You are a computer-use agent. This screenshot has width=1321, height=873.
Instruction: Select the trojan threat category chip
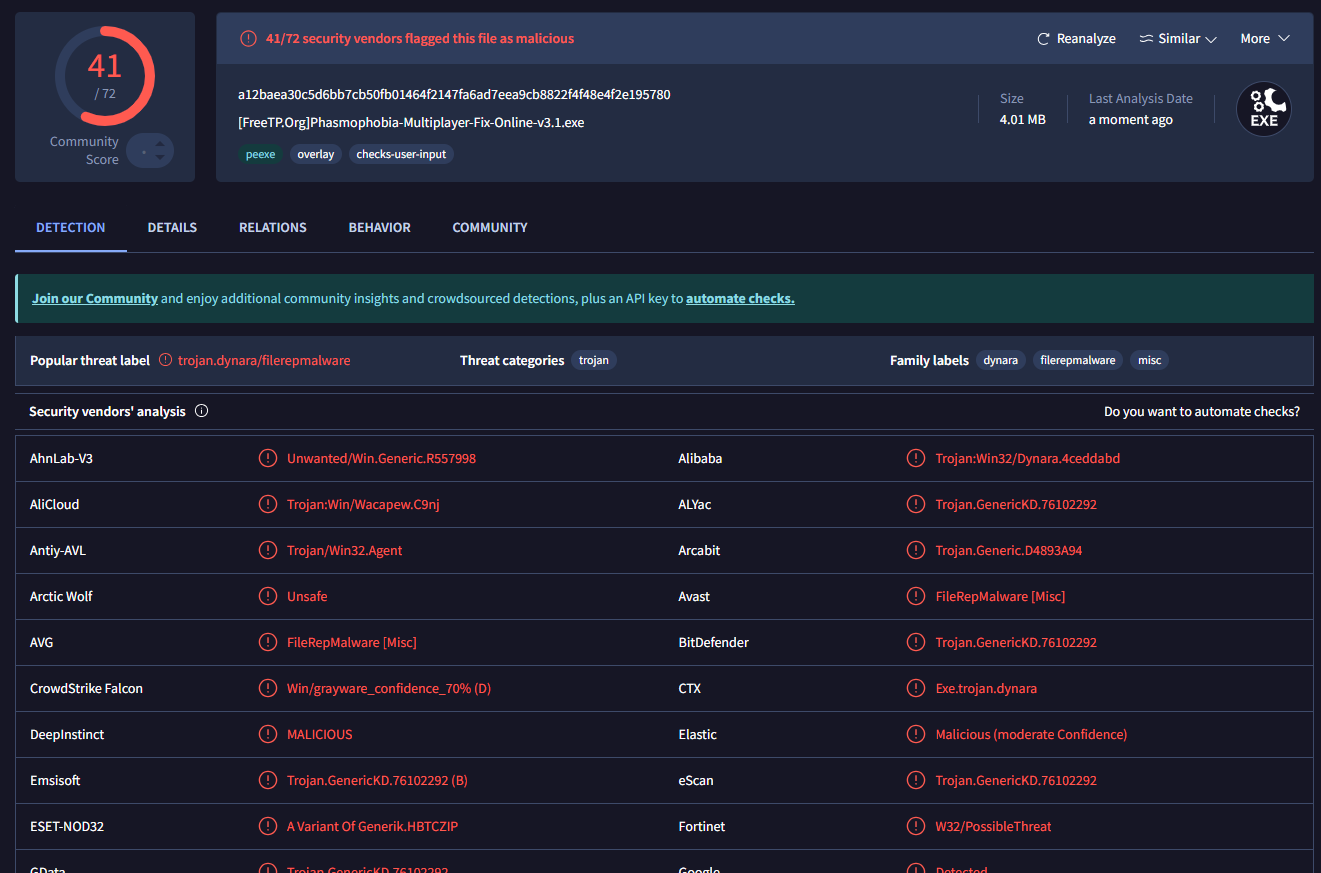pos(594,360)
